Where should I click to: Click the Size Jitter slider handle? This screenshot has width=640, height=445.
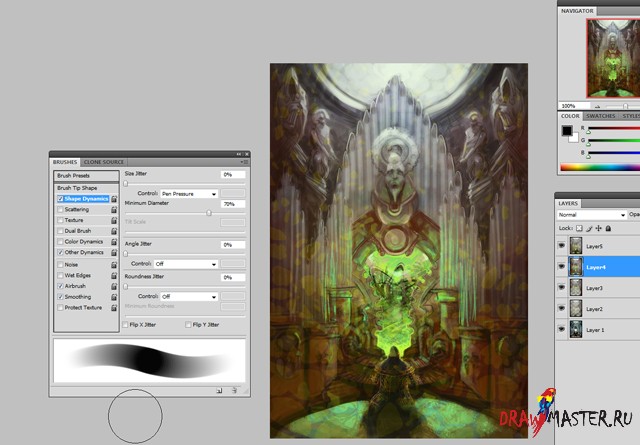point(126,184)
